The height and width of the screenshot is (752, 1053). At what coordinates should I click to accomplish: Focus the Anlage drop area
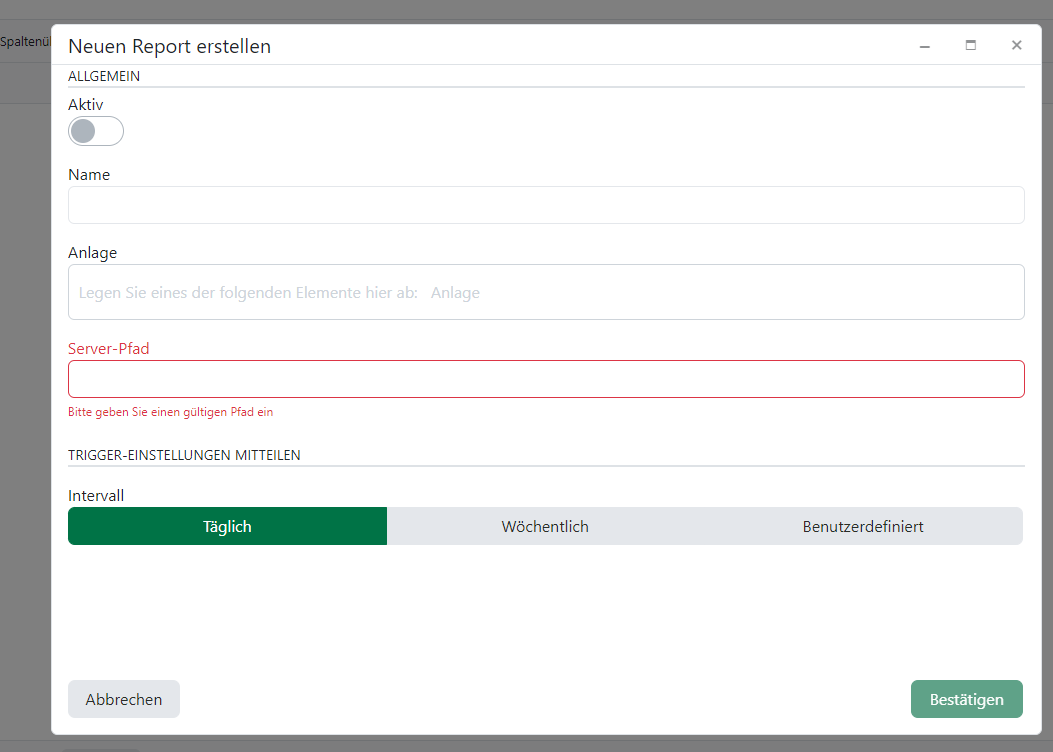(546, 292)
